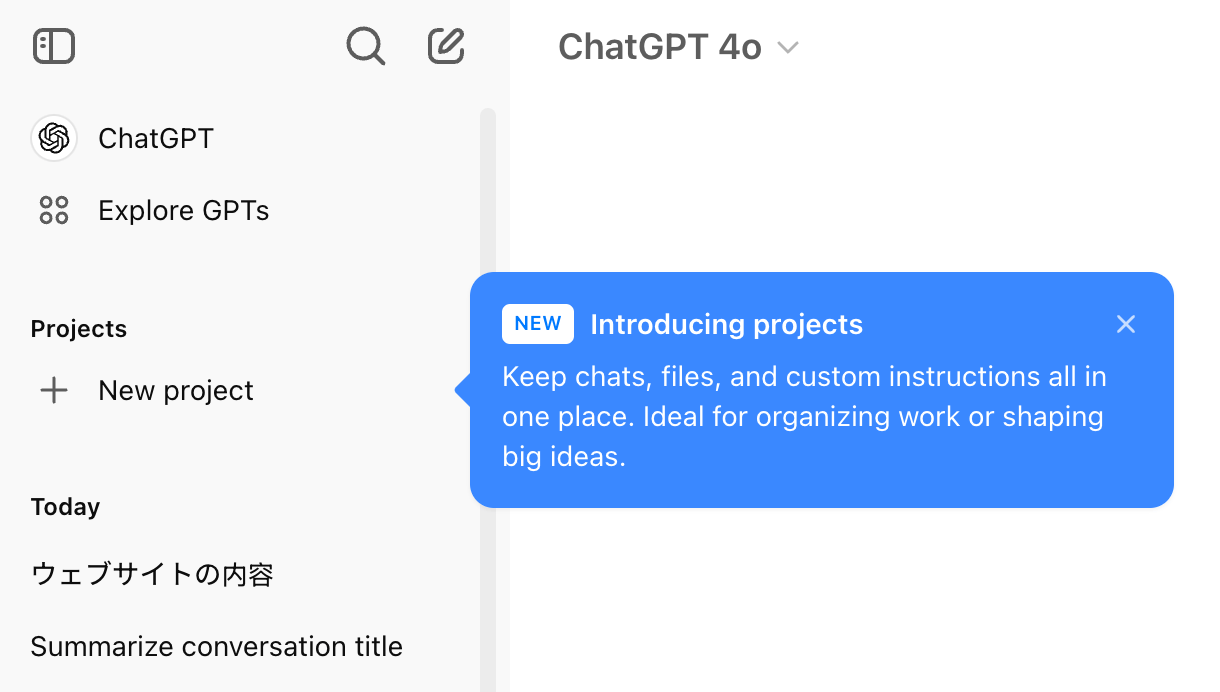Open the Summarize conversation title chat
The image size is (1220, 692).
coord(216,646)
